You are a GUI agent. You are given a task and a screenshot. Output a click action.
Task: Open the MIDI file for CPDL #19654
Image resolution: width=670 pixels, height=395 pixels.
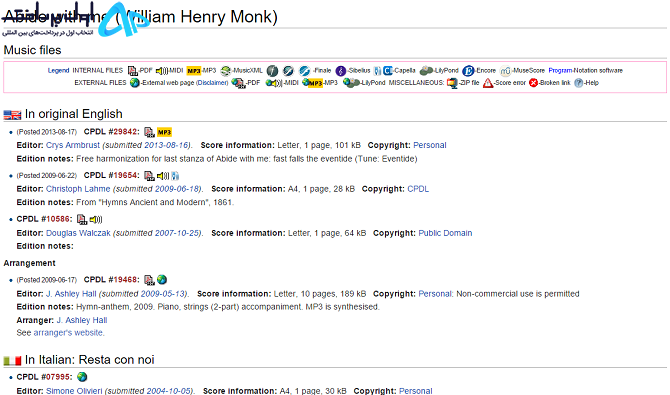point(163,176)
